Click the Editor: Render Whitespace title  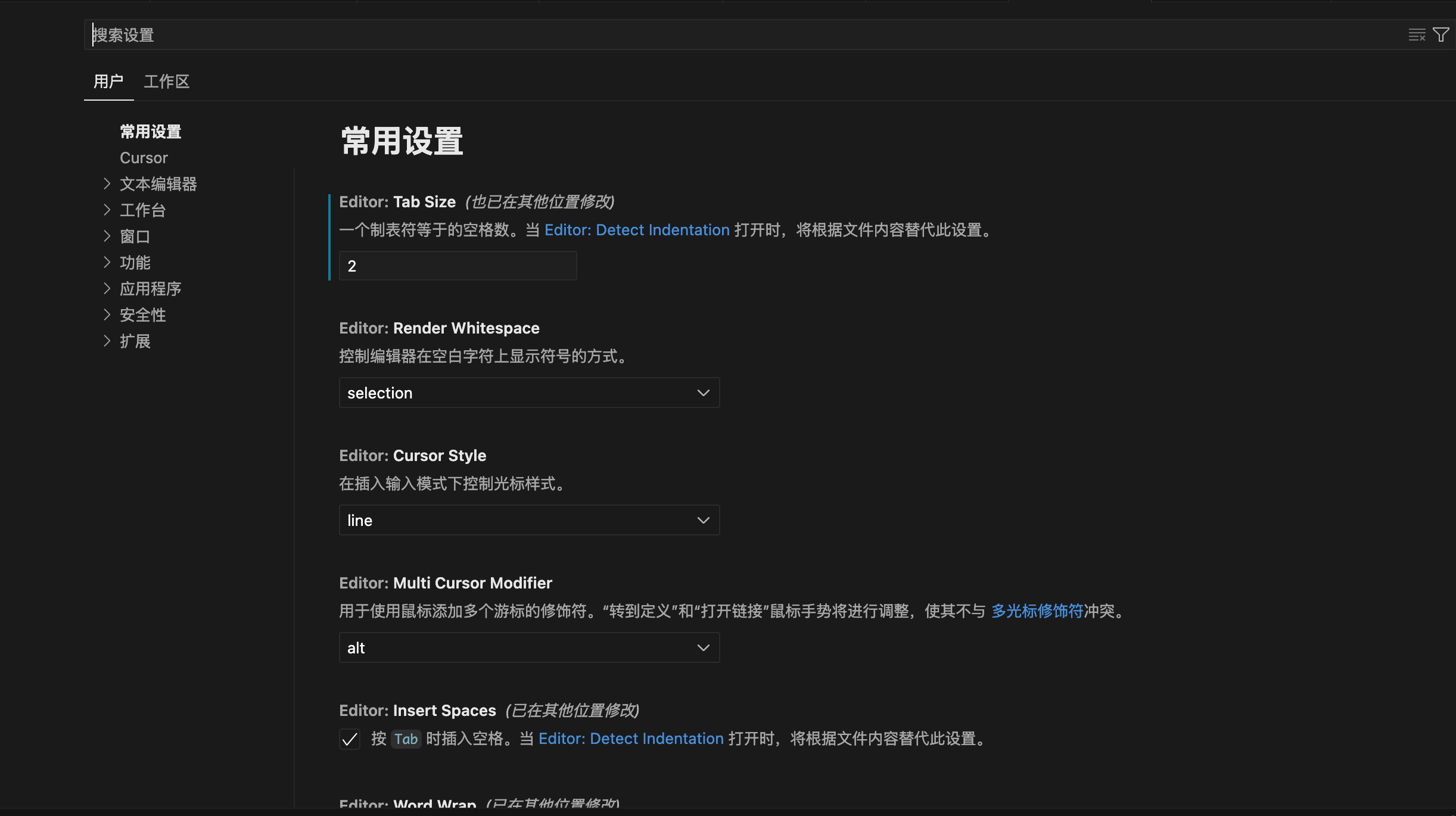click(x=439, y=328)
